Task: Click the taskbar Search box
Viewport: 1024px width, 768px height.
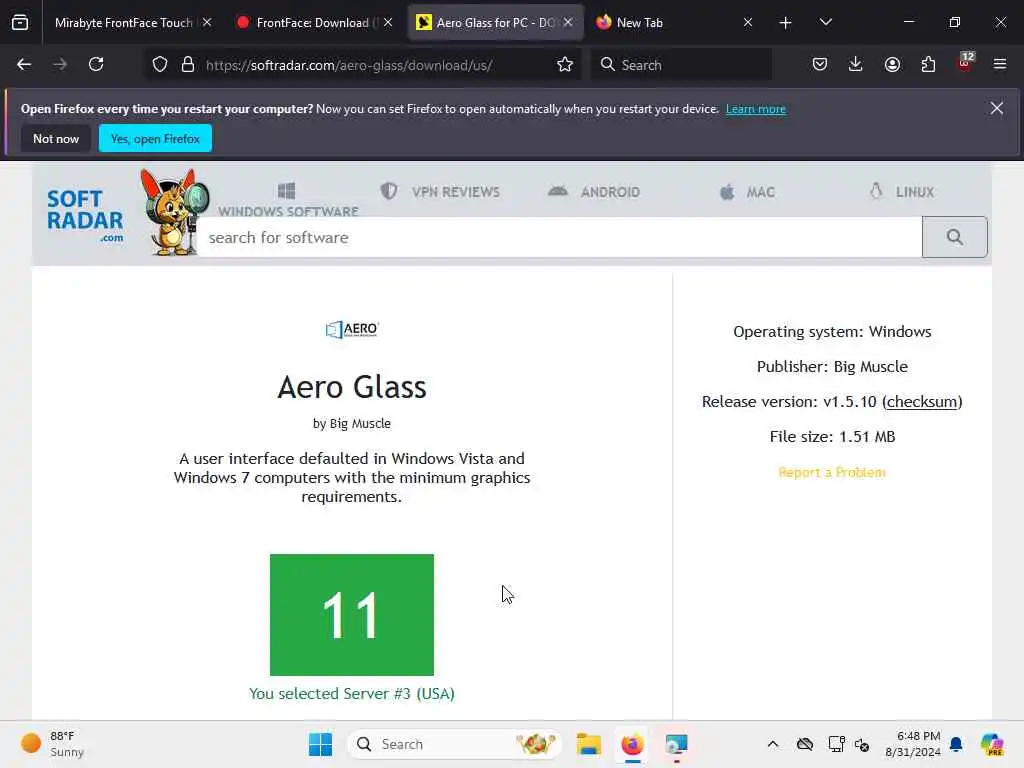Action: [x=455, y=744]
